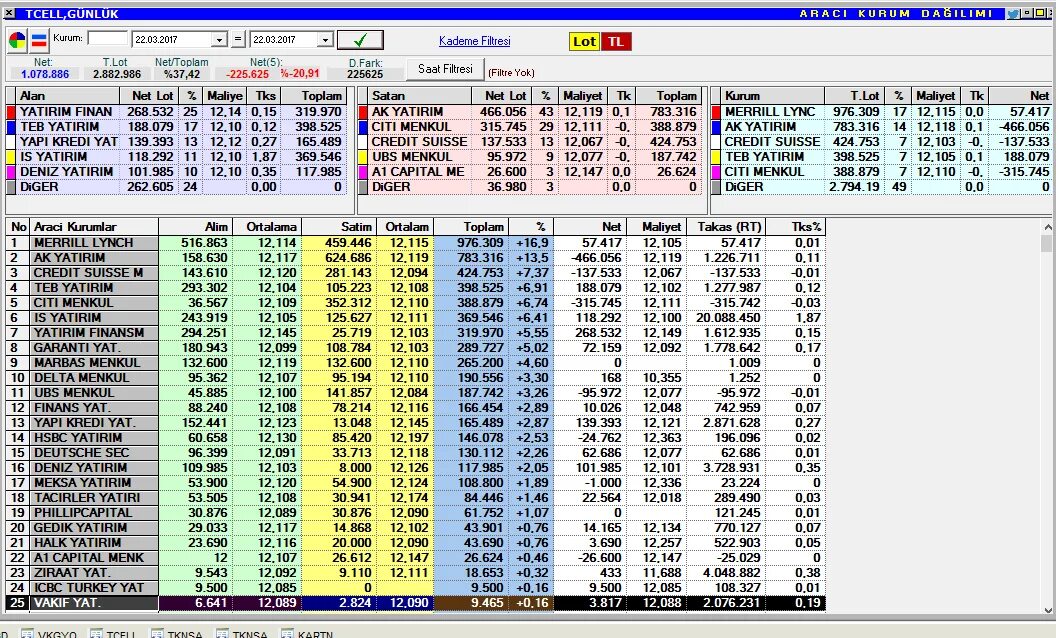Click the magenta swatch beside CITI MENKUL in Kurum table
The width and height of the screenshot is (1056, 638).
(x=716, y=172)
